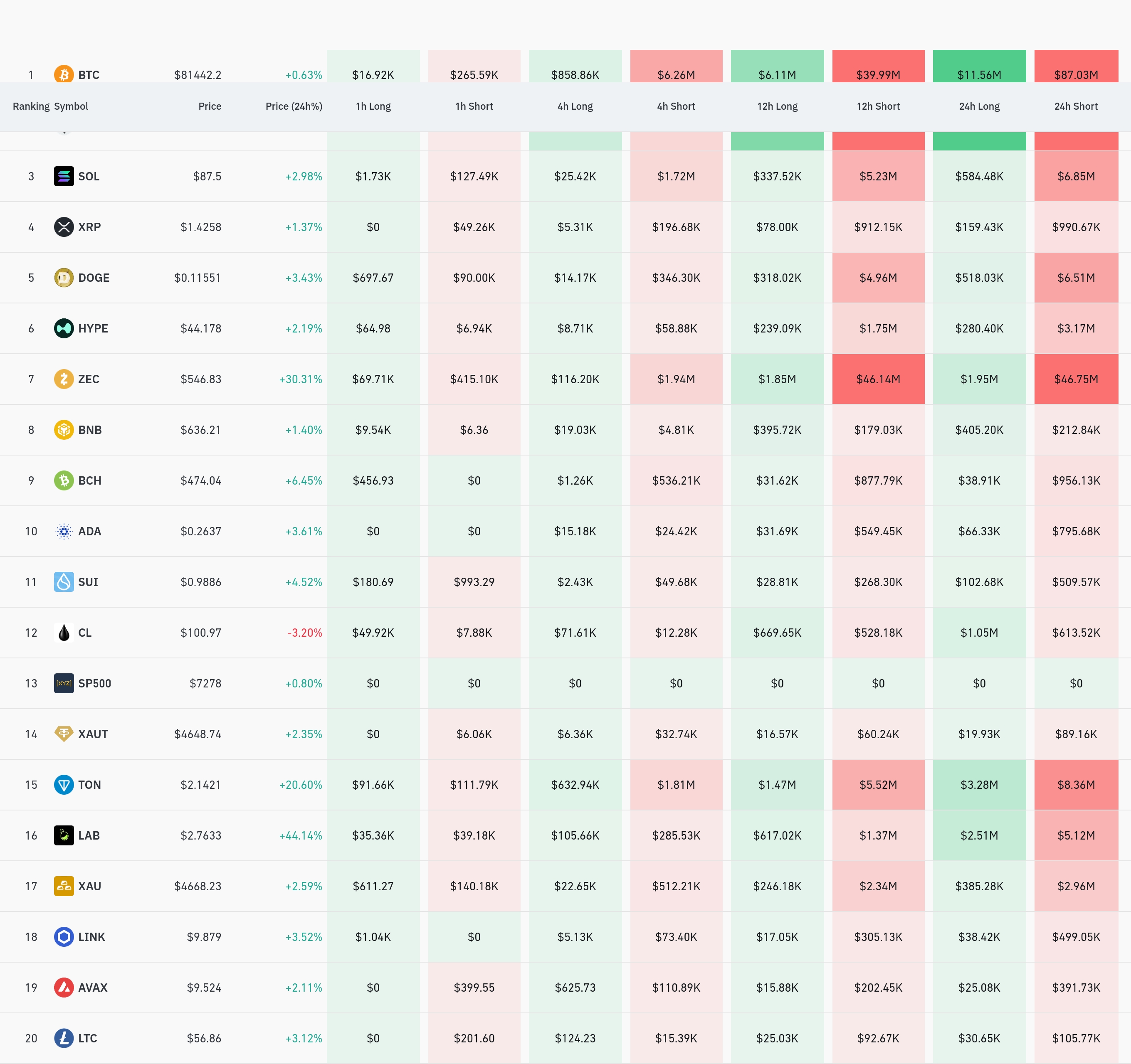
Task: Click the LAB coin icon
Action: (x=64, y=835)
